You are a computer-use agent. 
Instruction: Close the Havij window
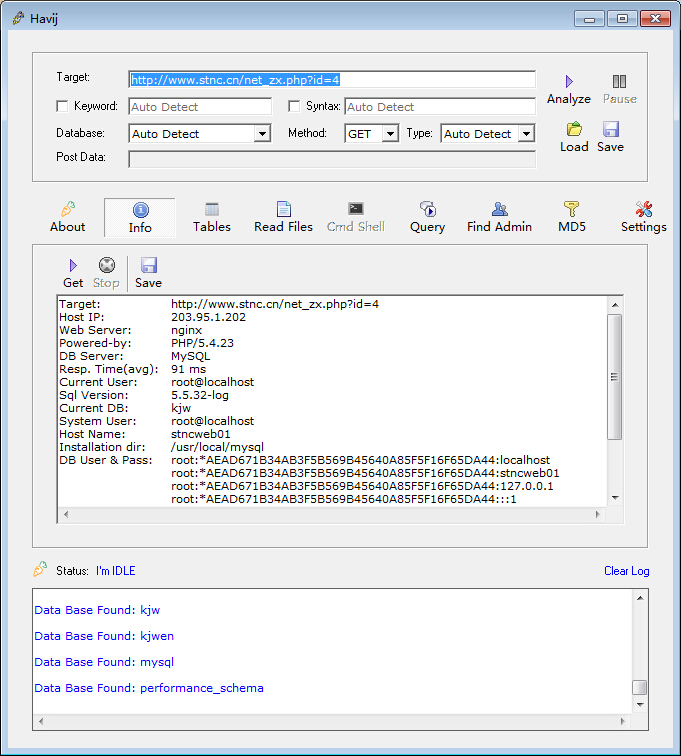(x=655, y=19)
